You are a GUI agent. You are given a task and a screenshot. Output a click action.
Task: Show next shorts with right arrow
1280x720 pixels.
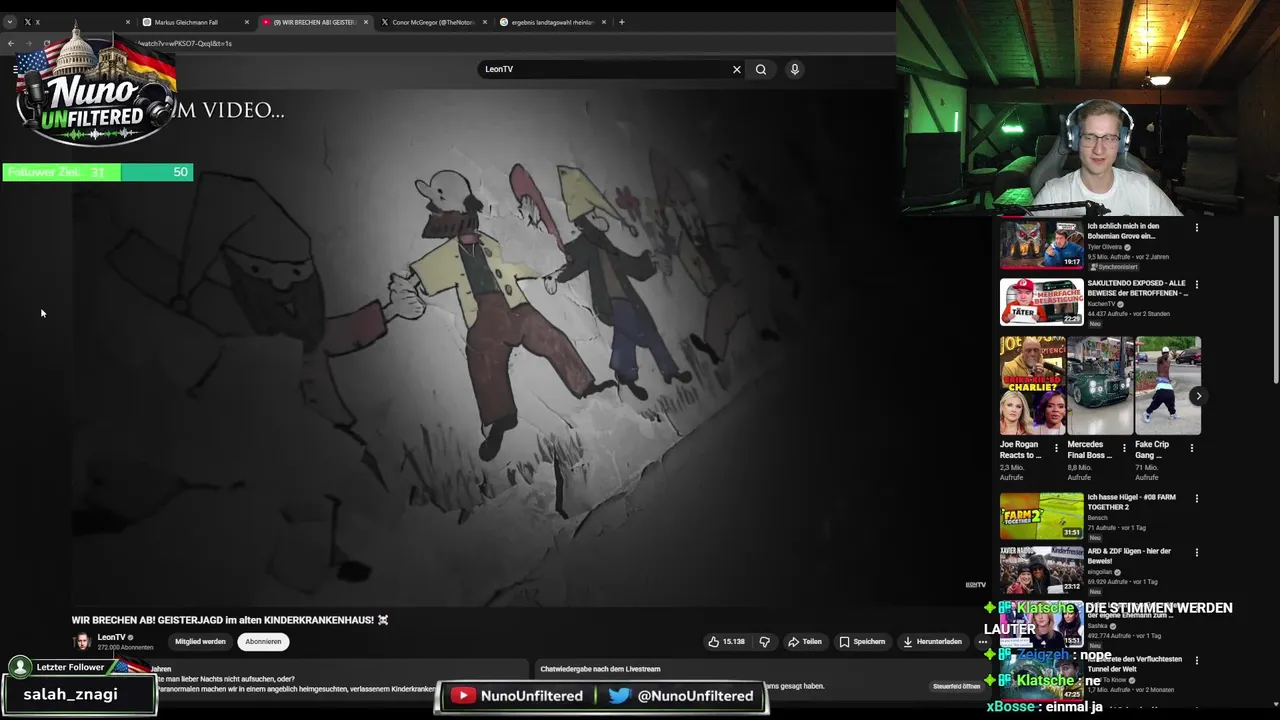click(x=1199, y=396)
